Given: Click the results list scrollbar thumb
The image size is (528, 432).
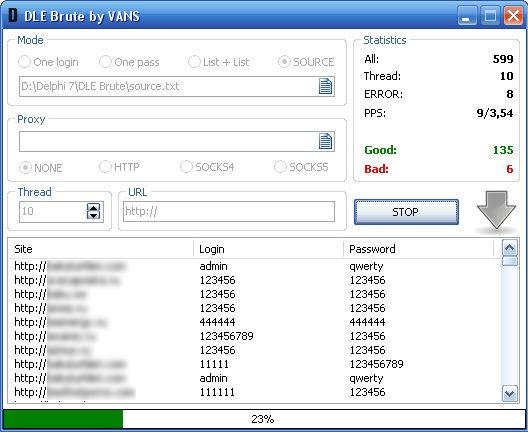Looking at the screenshot, I should click(x=509, y=261).
